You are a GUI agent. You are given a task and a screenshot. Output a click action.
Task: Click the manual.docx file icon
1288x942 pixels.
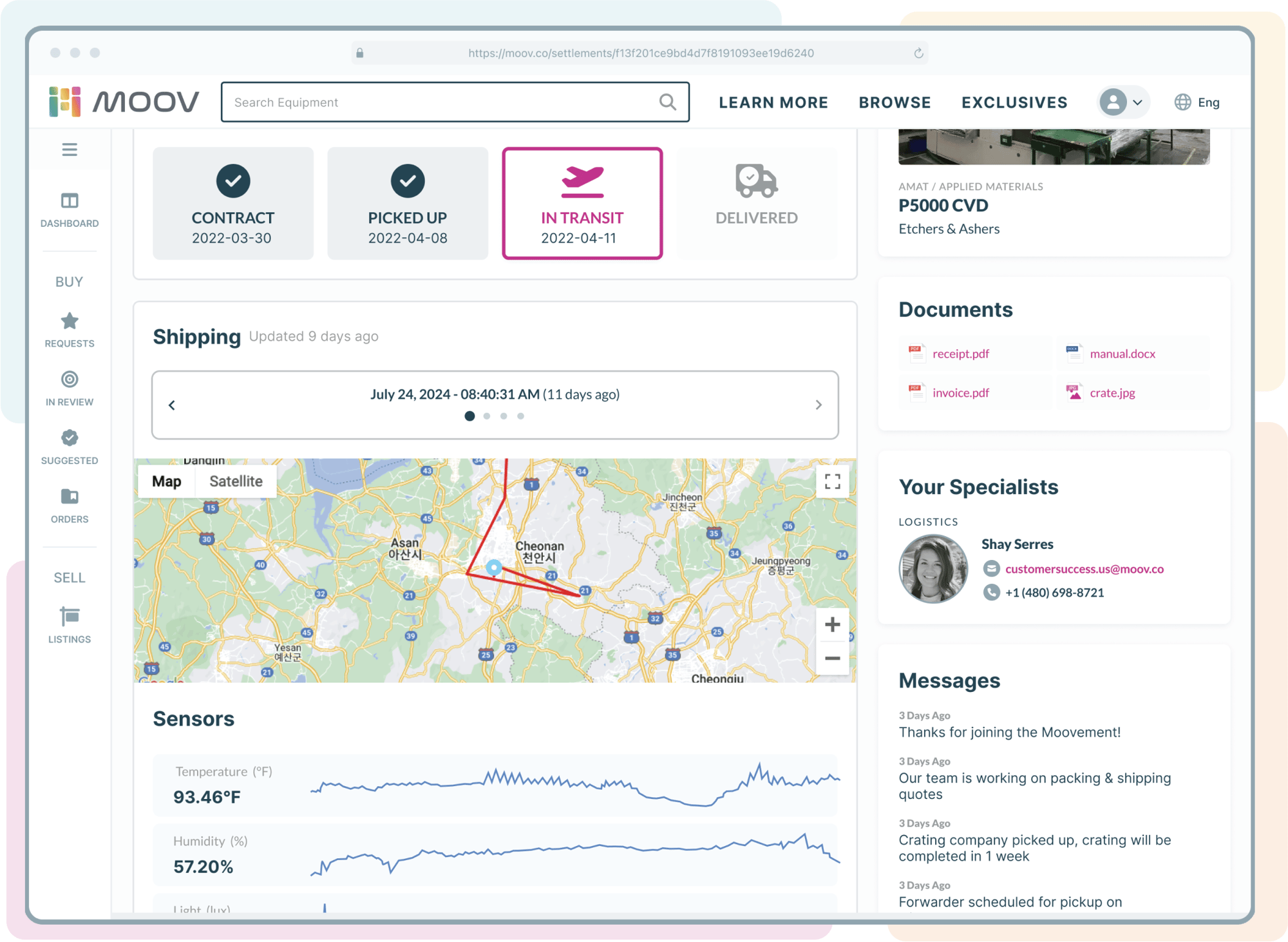coord(1073,353)
